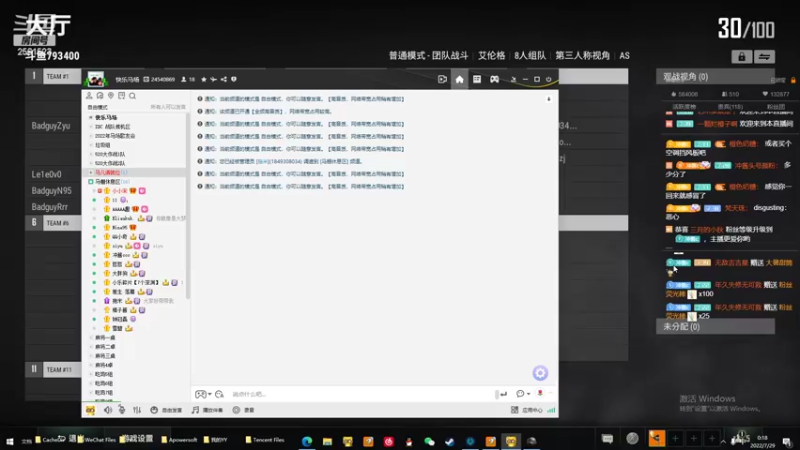Click player Le1e0v0 in team list

tap(46, 174)
